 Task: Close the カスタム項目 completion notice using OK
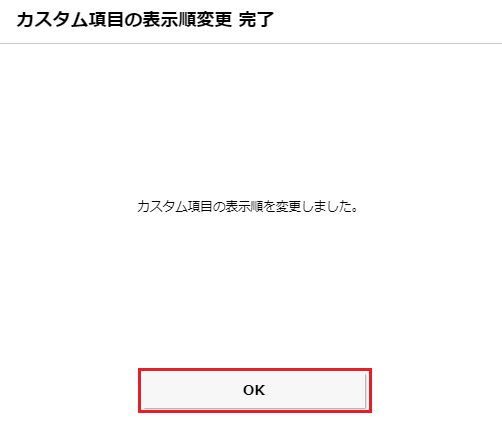point(255,390)
